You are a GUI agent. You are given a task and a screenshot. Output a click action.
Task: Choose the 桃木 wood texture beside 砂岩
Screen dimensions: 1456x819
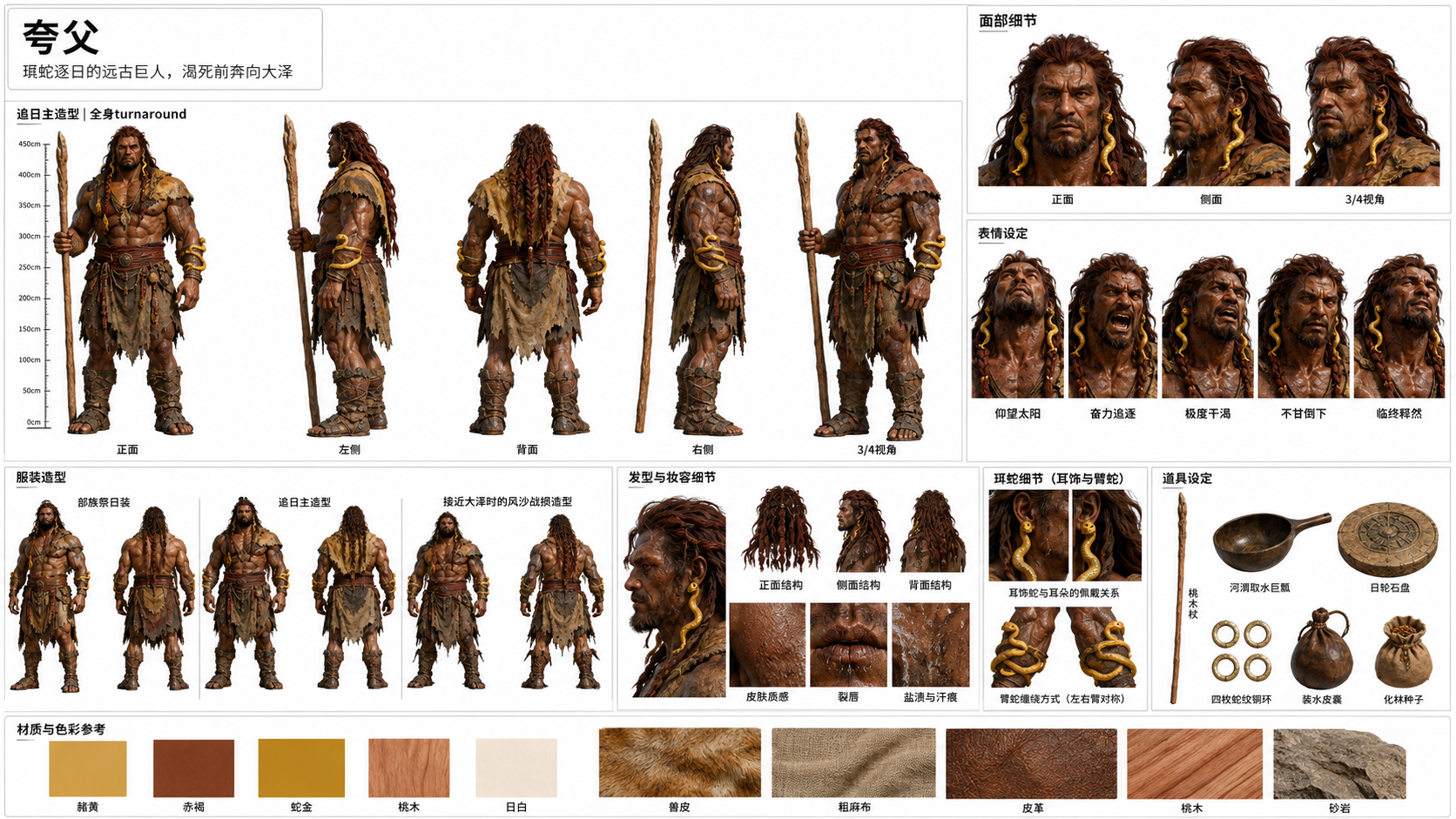point(1194,763)
